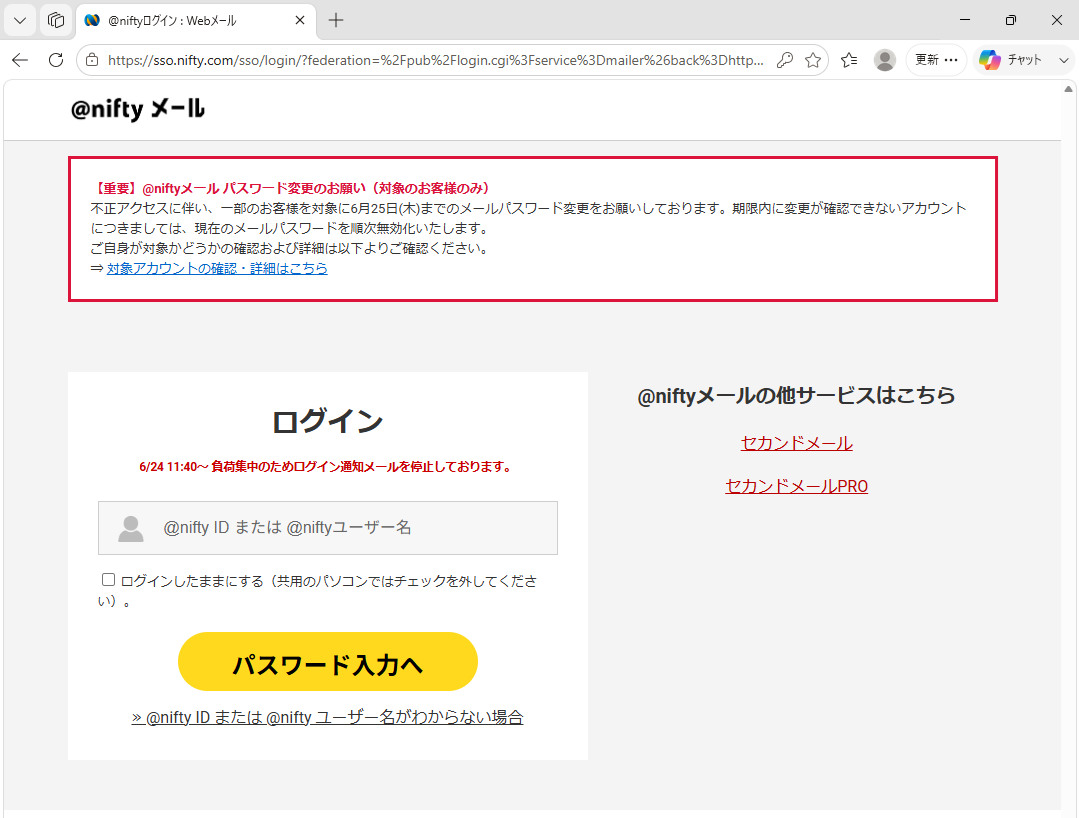Click the 【重要】パスワード変更のお願い title

(x=290, y=189)
